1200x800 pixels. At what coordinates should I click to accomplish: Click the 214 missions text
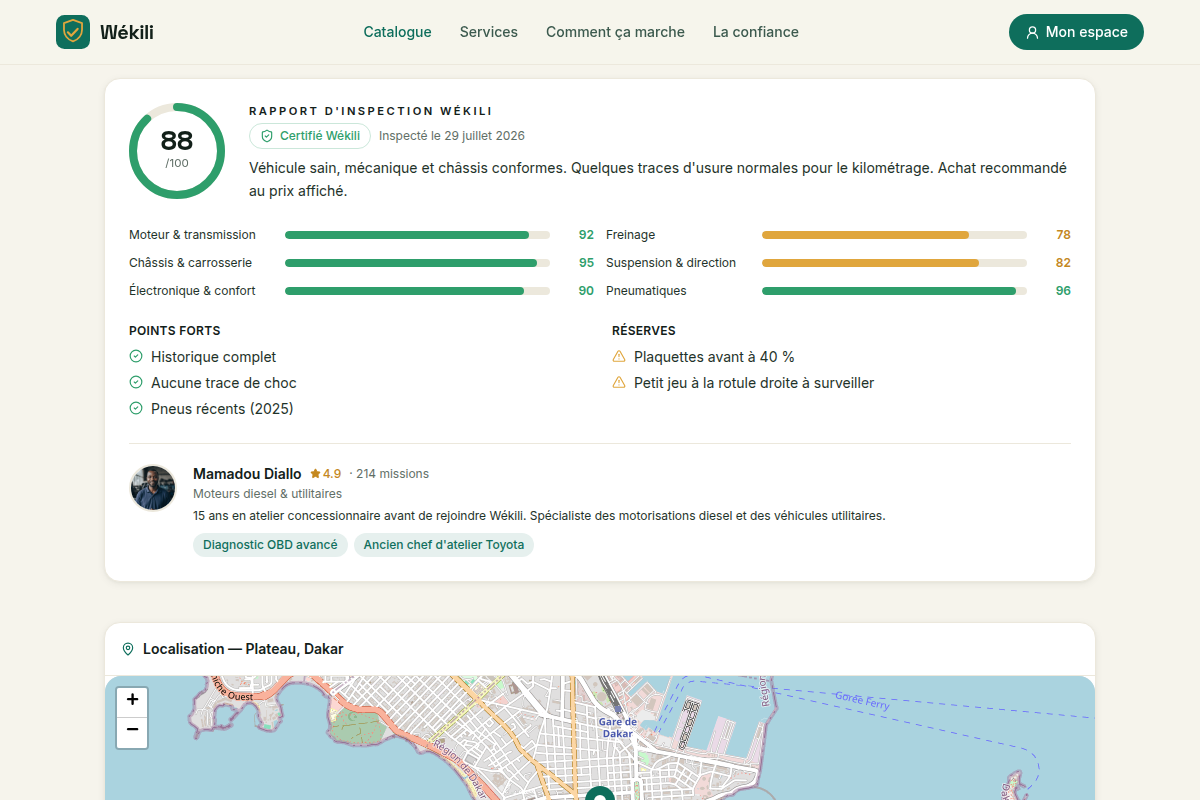(x=392, y=474)
